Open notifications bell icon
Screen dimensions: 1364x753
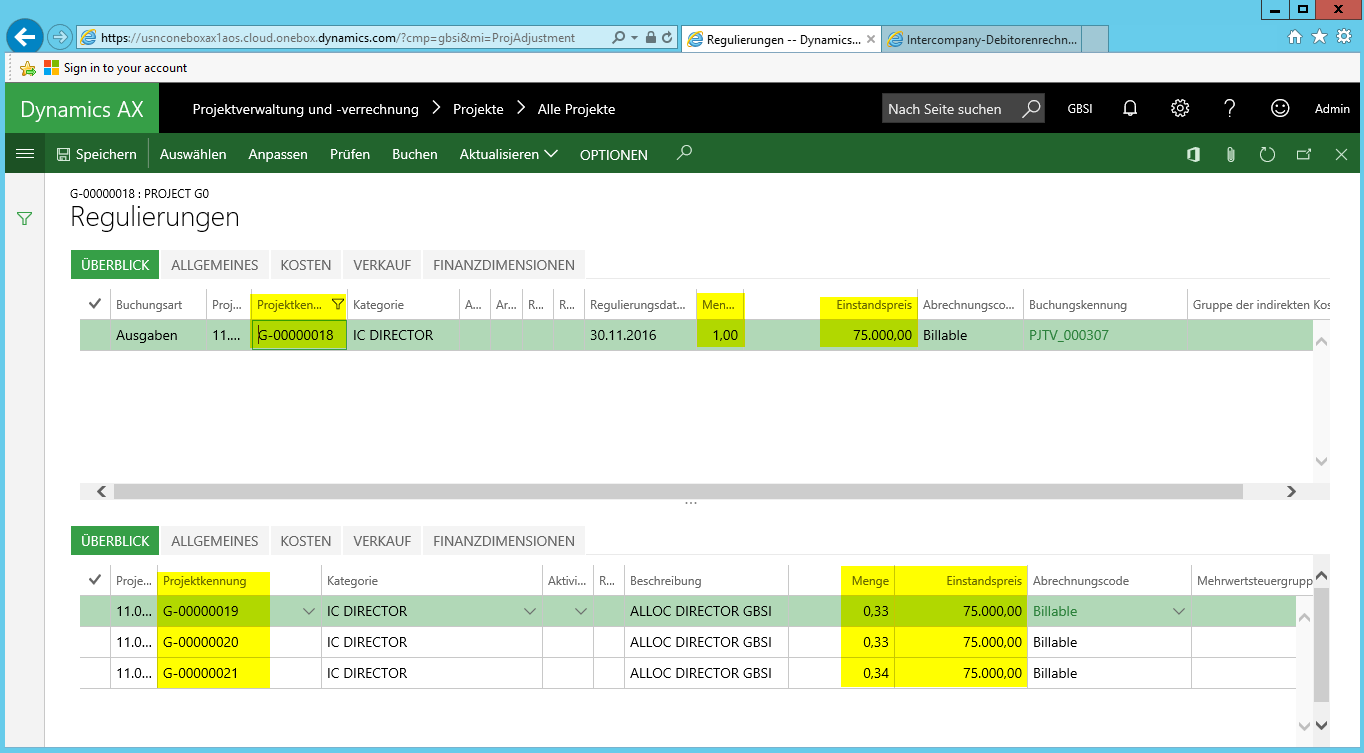[x=1130, y=109]
